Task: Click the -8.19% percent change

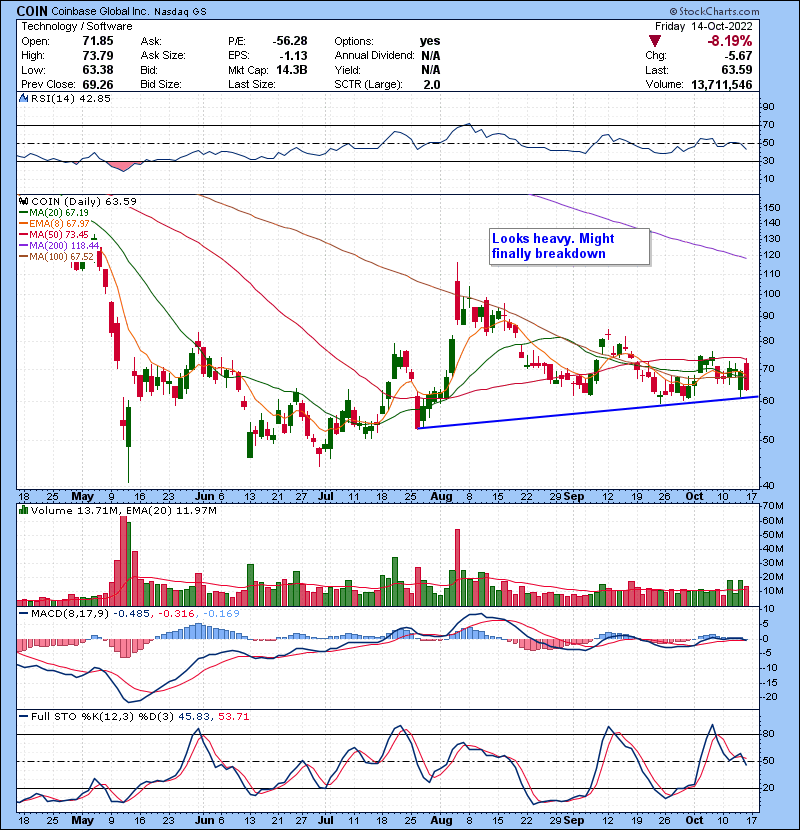Action: point(730,41)
